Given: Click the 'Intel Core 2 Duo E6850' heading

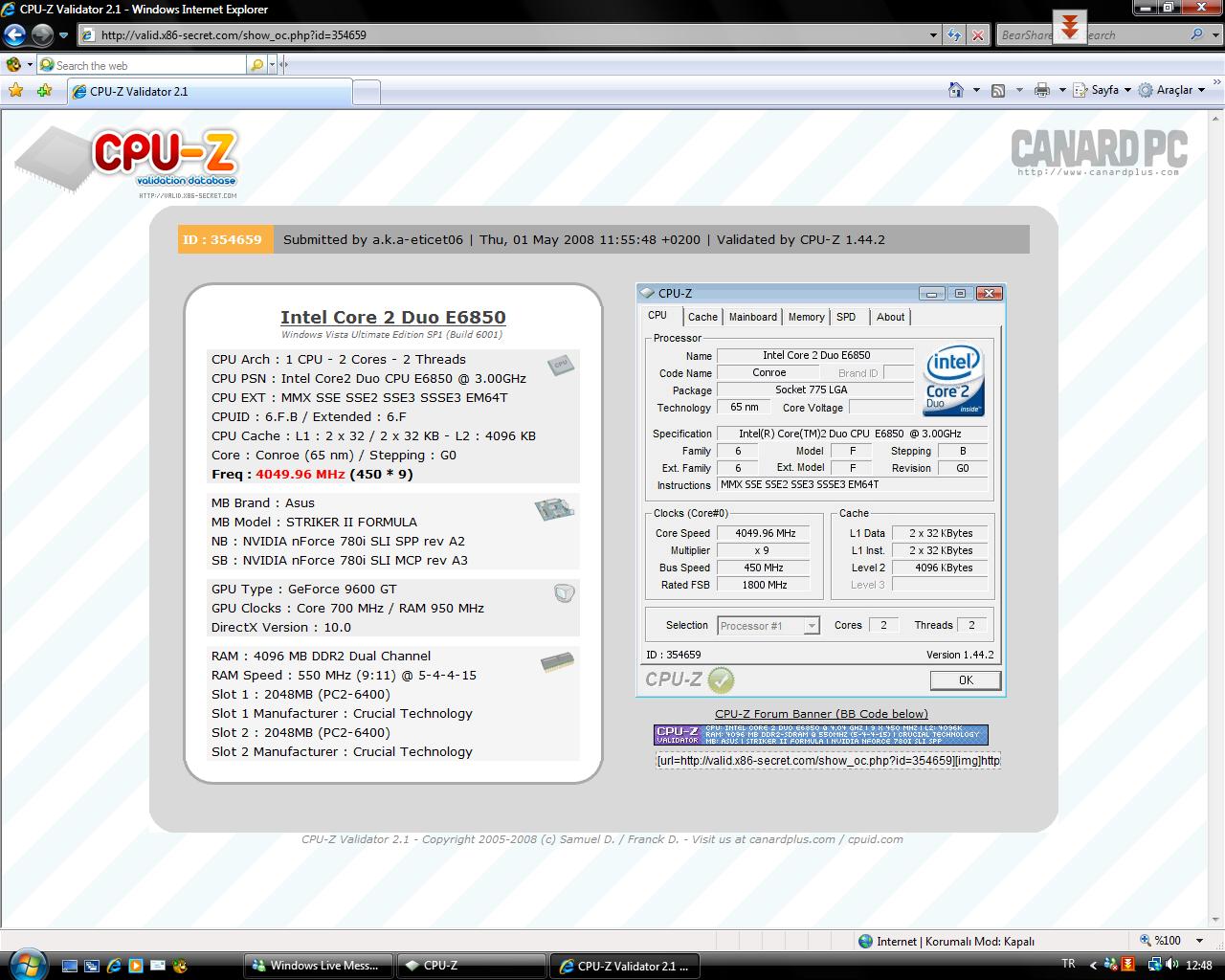Looking at the screenshot, I should 392,317.
